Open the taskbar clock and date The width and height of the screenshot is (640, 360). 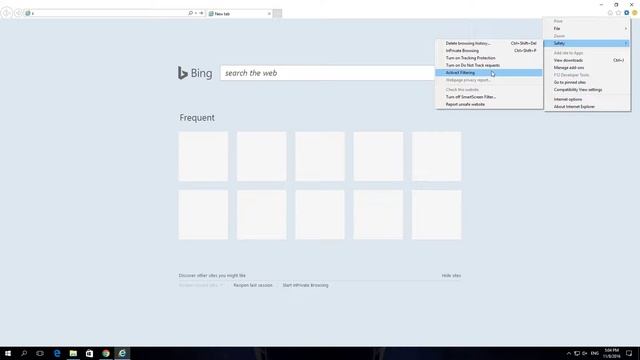coord(611,353)
